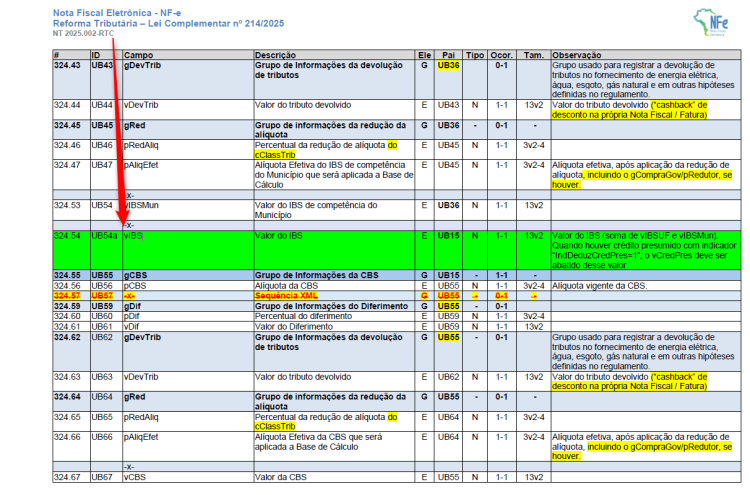750x495 pixels.
Task: Select the ID cell 'UB45'
Action: [x=102, y=125]
